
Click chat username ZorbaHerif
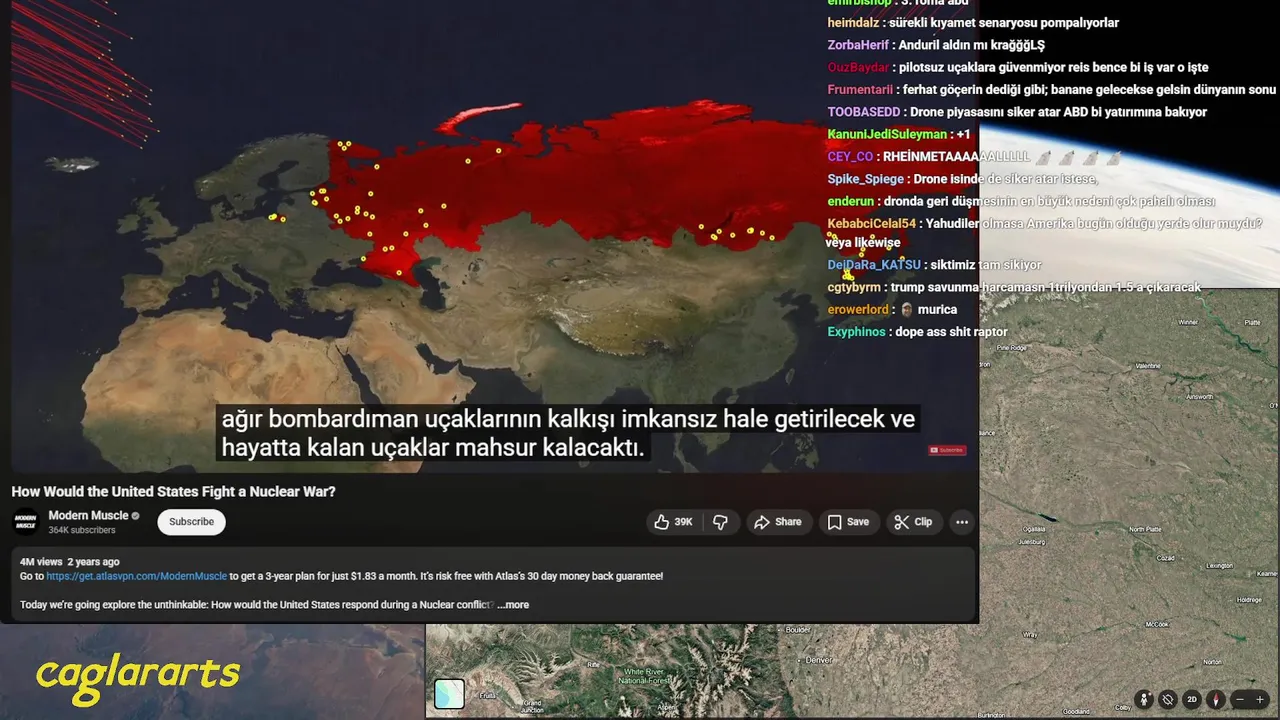pos(859,45)
